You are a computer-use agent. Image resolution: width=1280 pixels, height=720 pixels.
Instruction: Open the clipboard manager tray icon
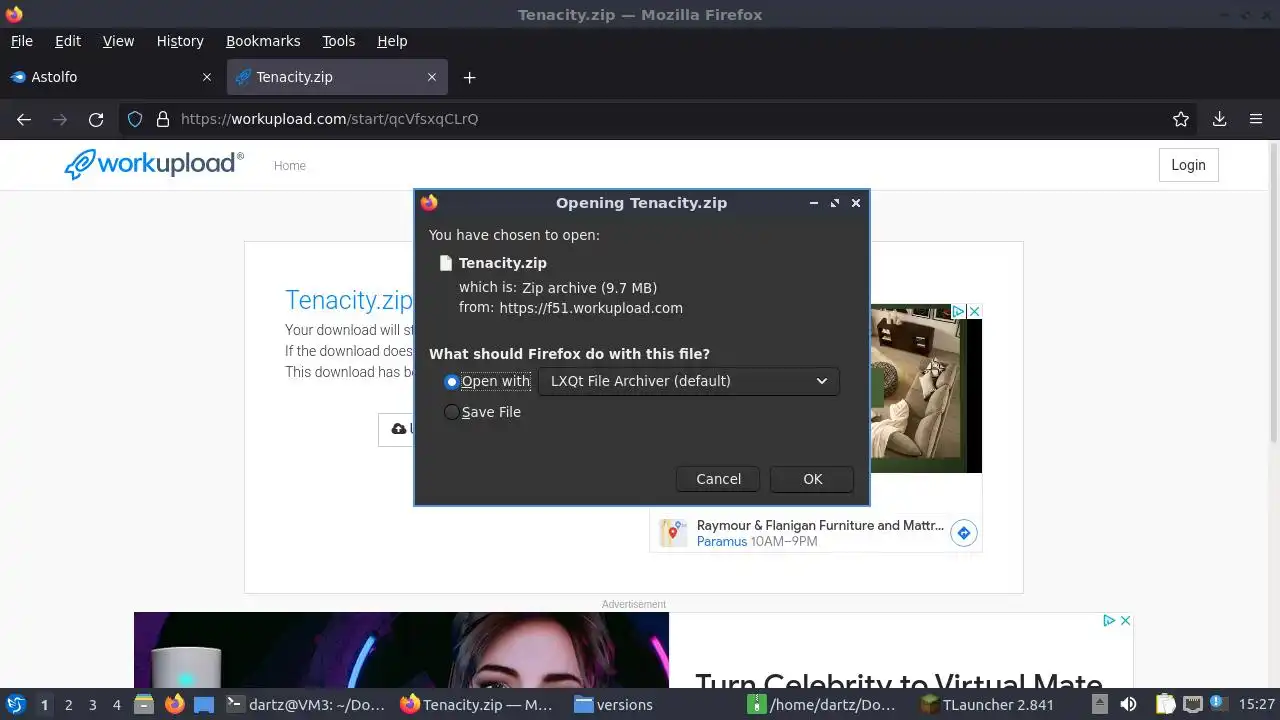point(1165,704)
